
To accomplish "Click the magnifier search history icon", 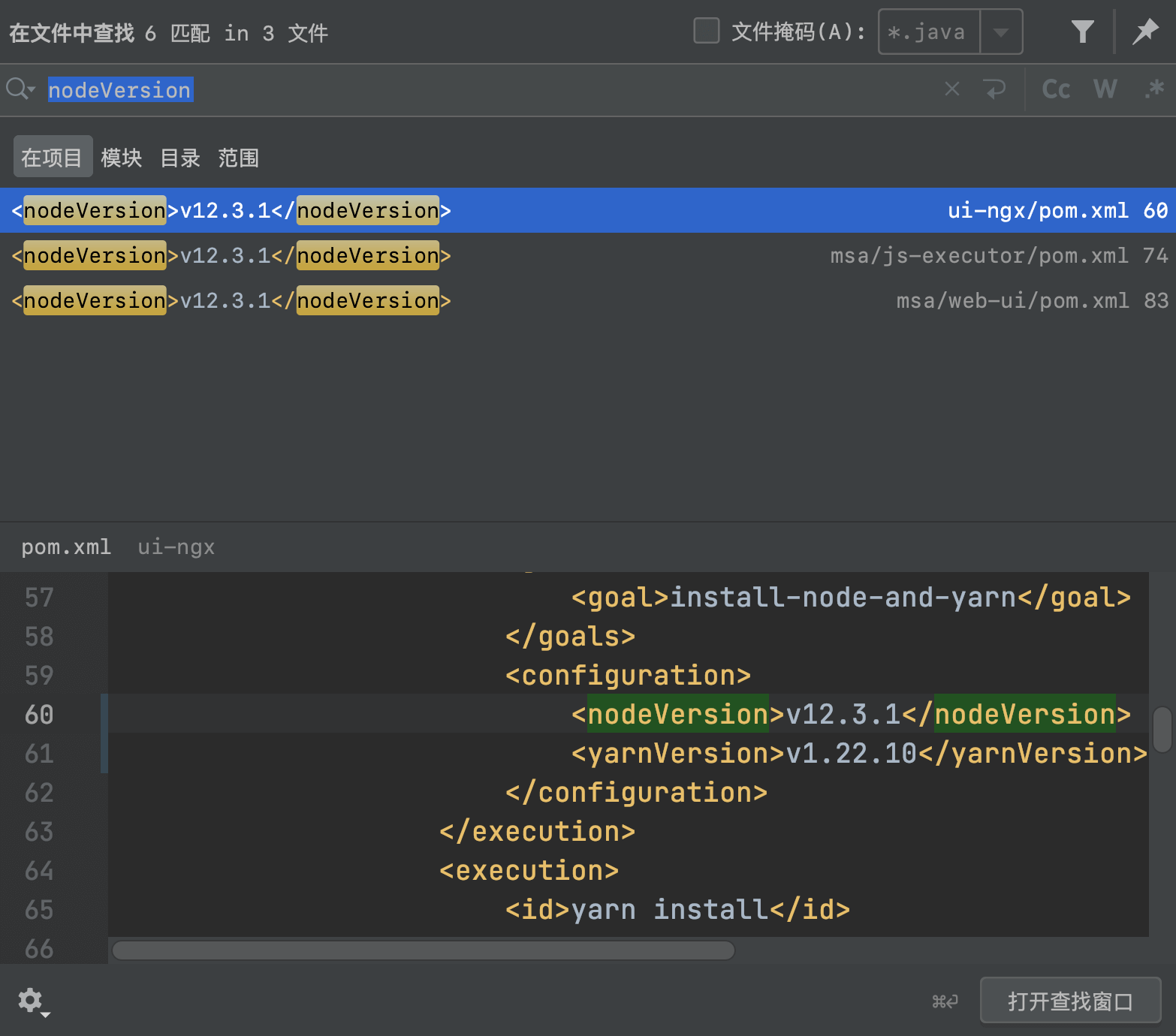I will [20, 89].
